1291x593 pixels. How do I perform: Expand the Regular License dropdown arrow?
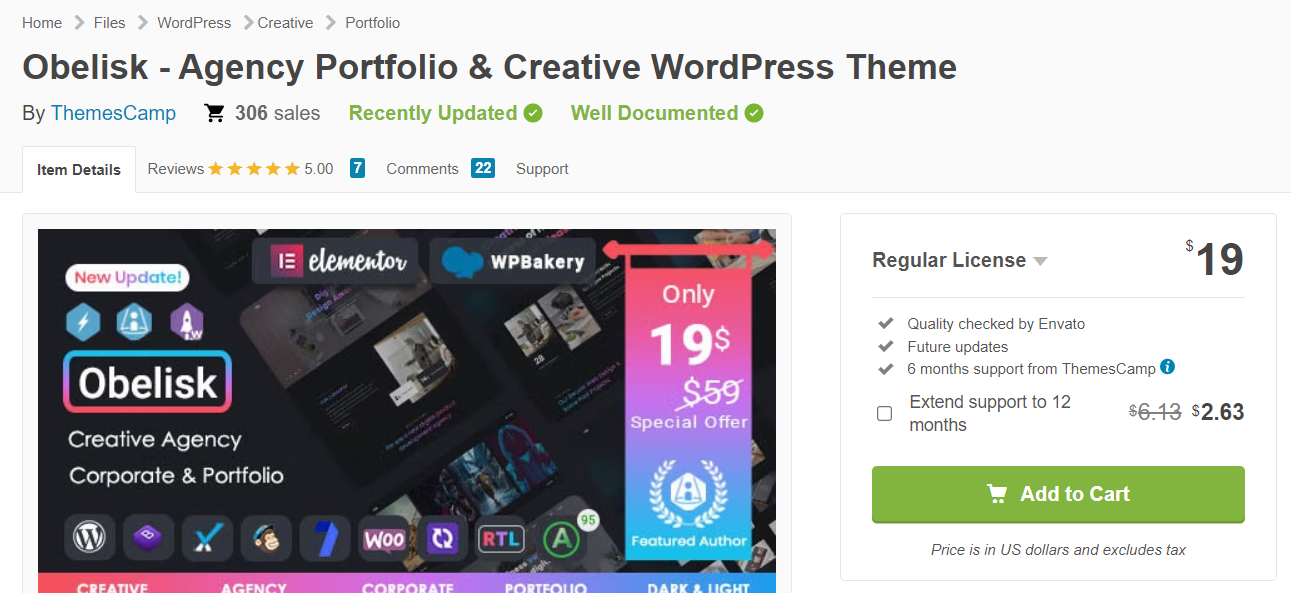tap(1040, 261)
